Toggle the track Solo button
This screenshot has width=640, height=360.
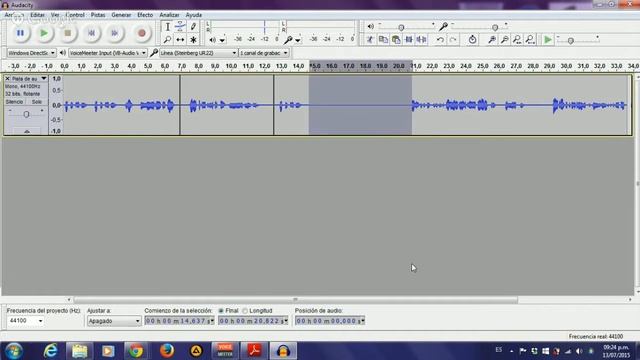point(37,102)
